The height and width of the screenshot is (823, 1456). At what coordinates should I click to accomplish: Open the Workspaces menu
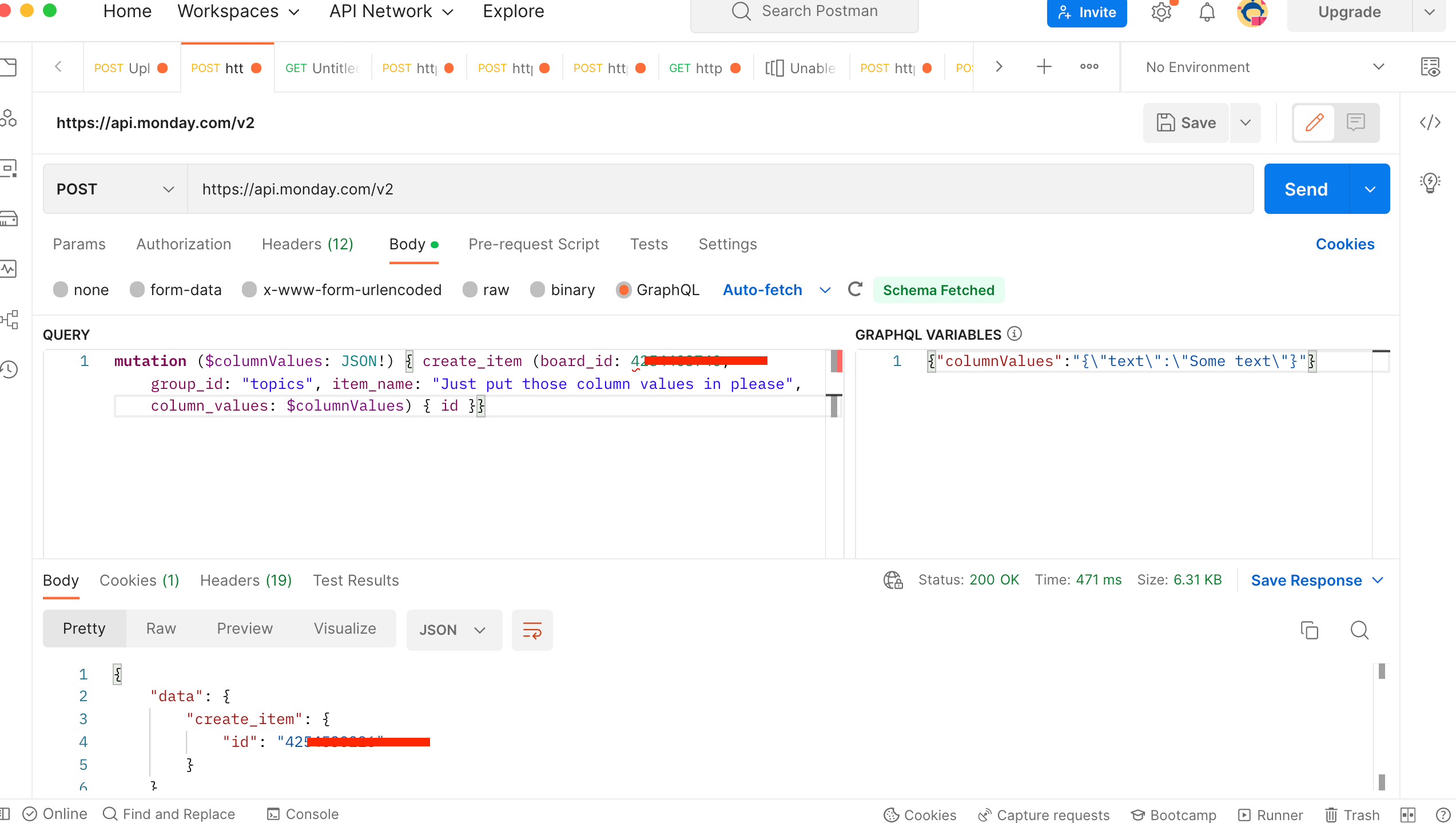pyautogui.click(x=238, y=11)
